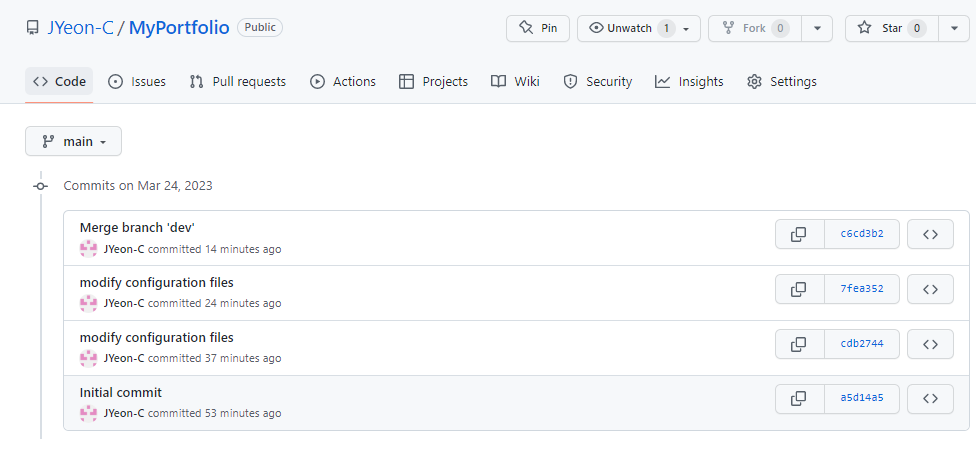Open the Security tab
This screenshot has height=452, width=976.
click(598, 82)
